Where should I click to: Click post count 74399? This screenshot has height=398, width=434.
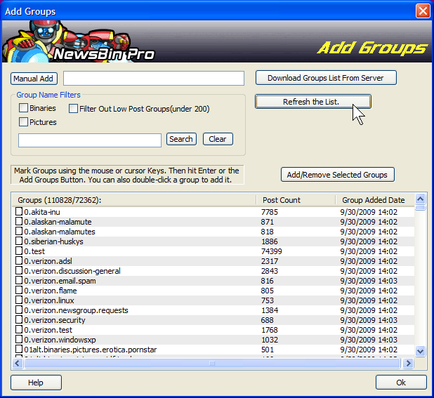[271, 251]
